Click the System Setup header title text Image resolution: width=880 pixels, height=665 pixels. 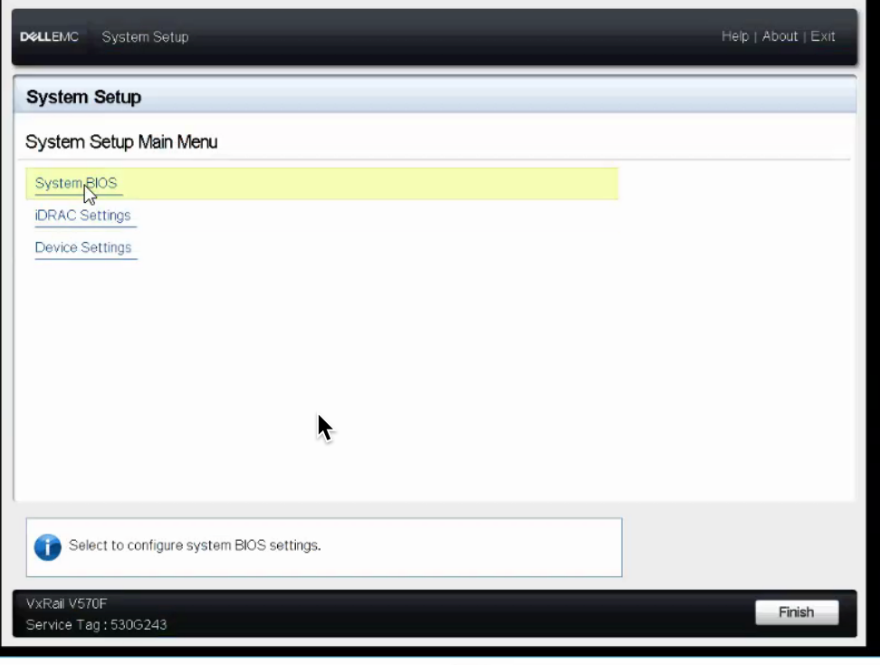coord(145,37)
